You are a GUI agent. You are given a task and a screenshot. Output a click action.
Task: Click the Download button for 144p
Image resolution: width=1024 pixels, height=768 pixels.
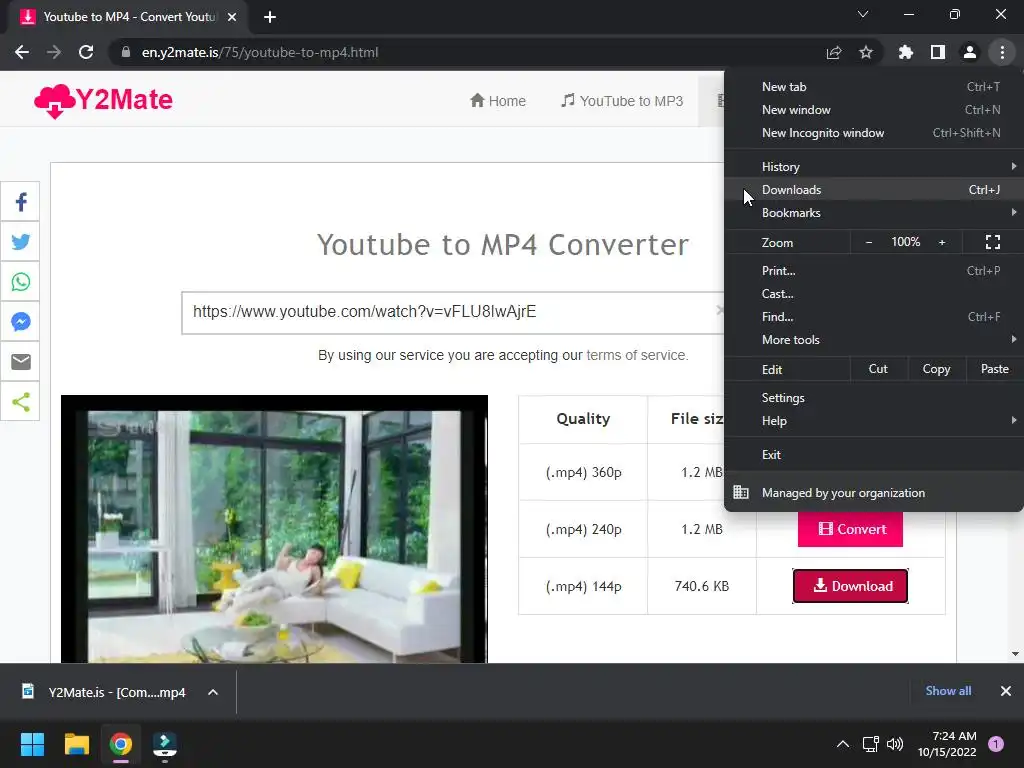[x=850, y=586]
